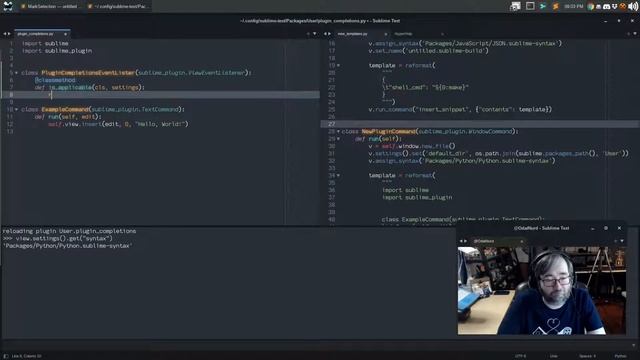This screenshot has width=640, height=360.
Task: Launch Sublime Text from the orange panel icon
Action: coord(555,6)
